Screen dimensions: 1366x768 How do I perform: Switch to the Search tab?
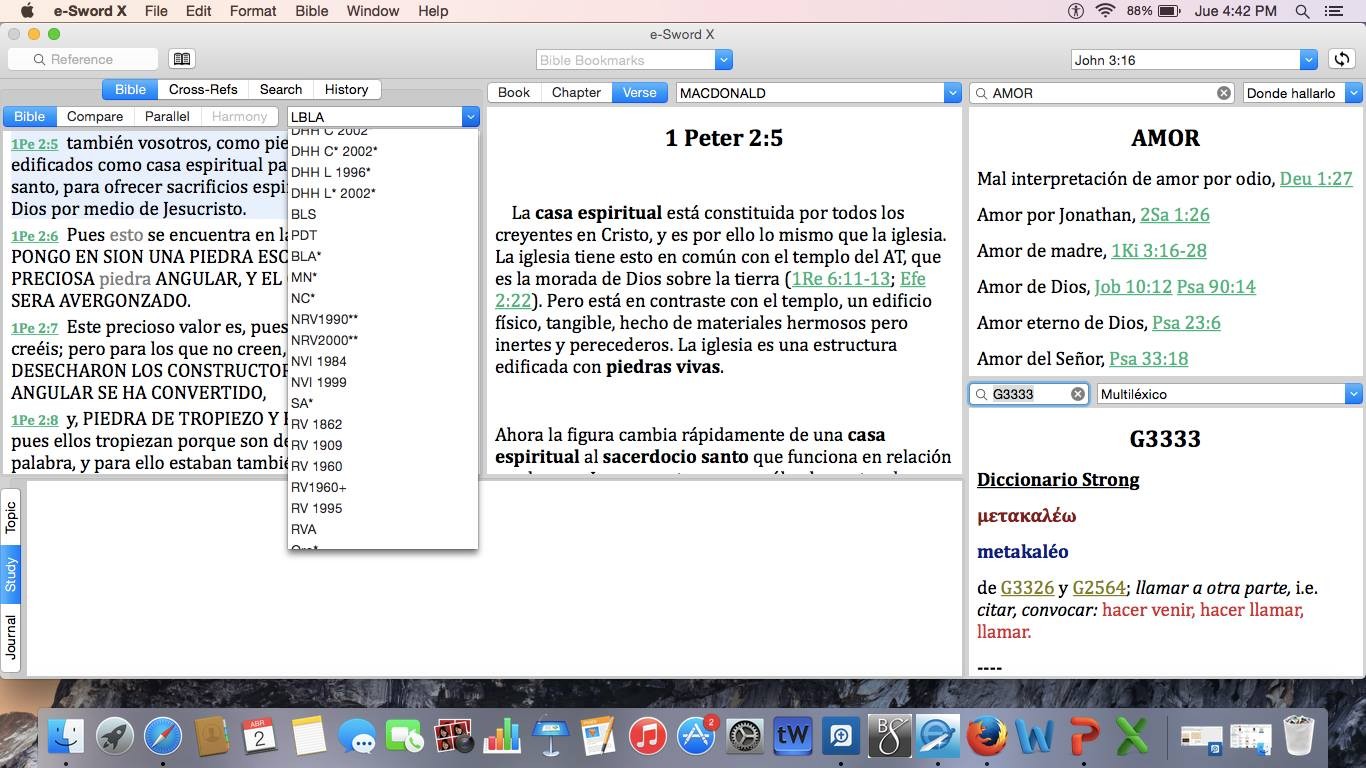click(281, 89)
